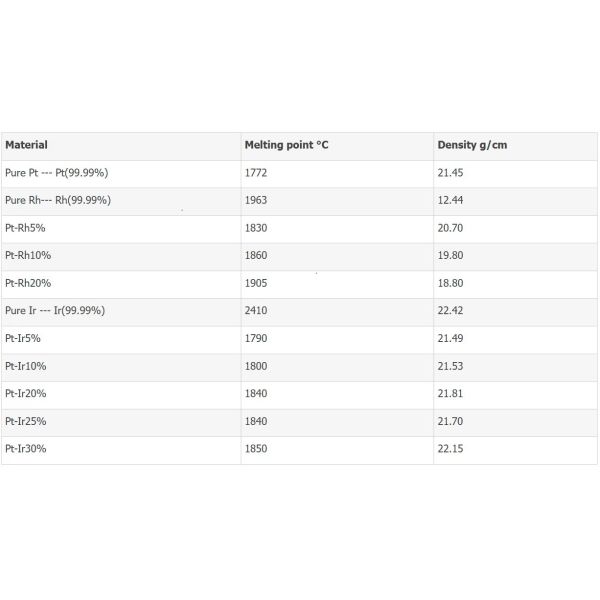
Task: Select the Pure Pt --- Pt(99.99%) cell
Action: [x=56, y=173]
